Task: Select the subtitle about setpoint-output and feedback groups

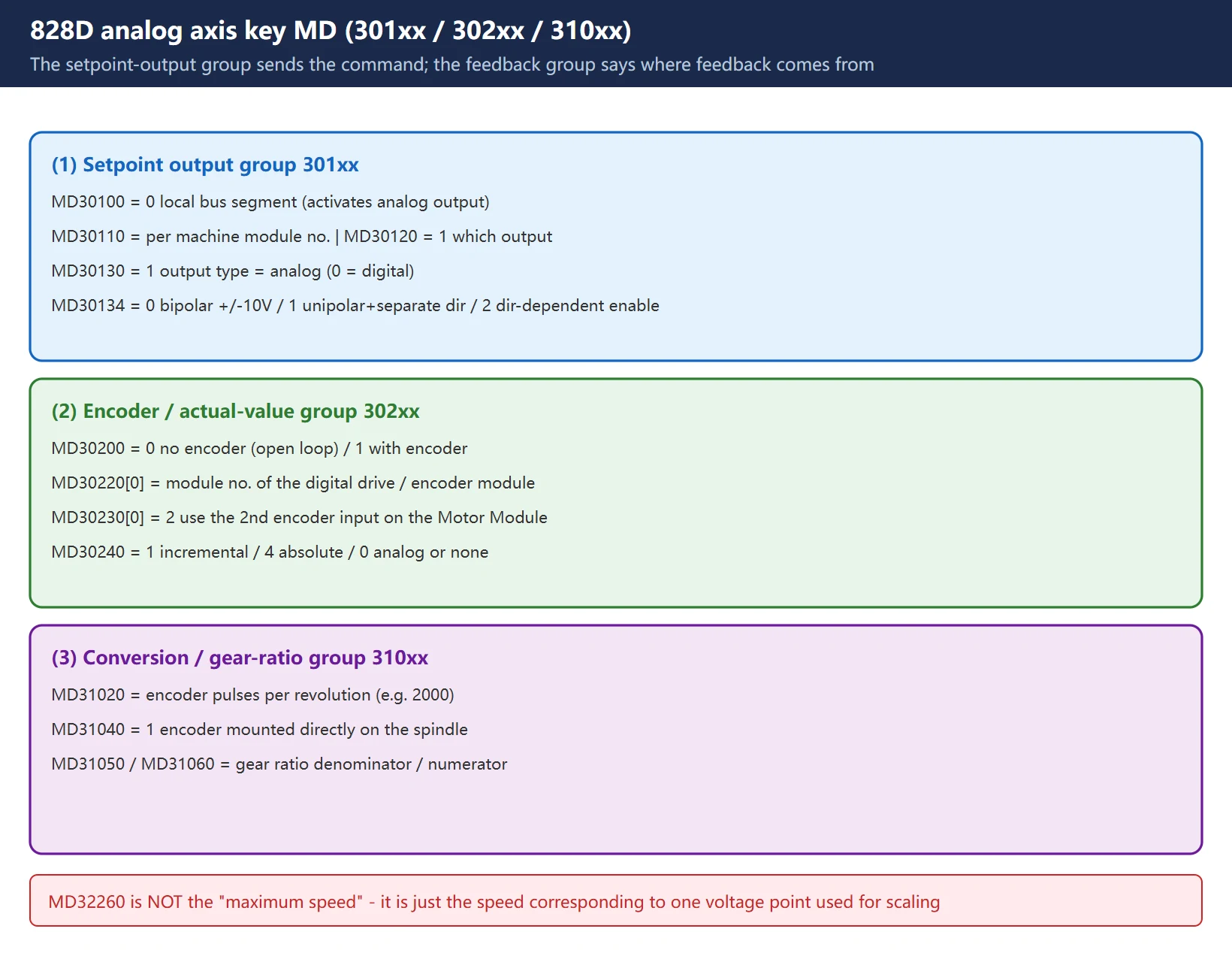Action: 452,65
